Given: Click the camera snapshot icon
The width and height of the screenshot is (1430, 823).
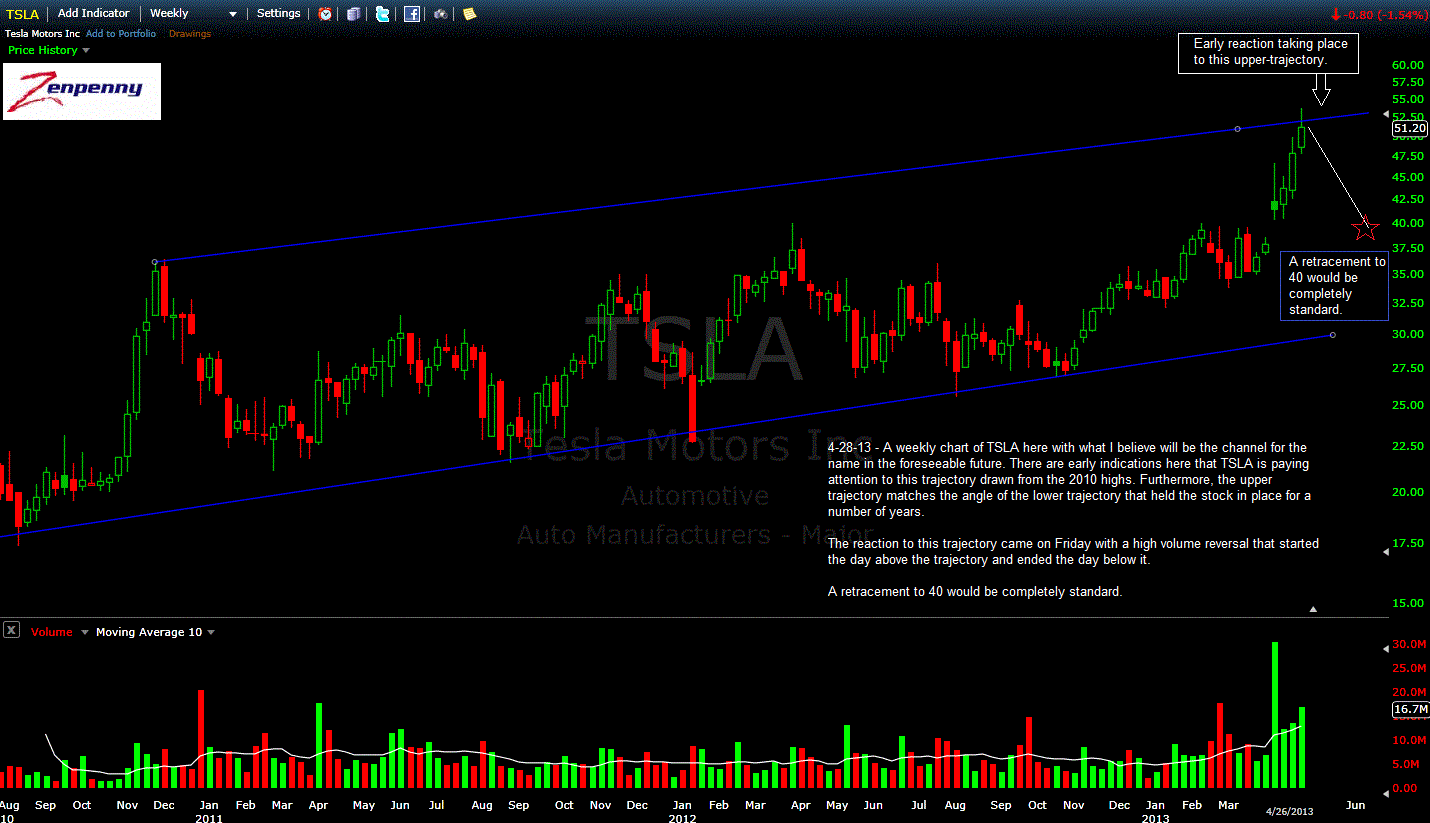Looking at the screenshot, I should coord(441,14).
